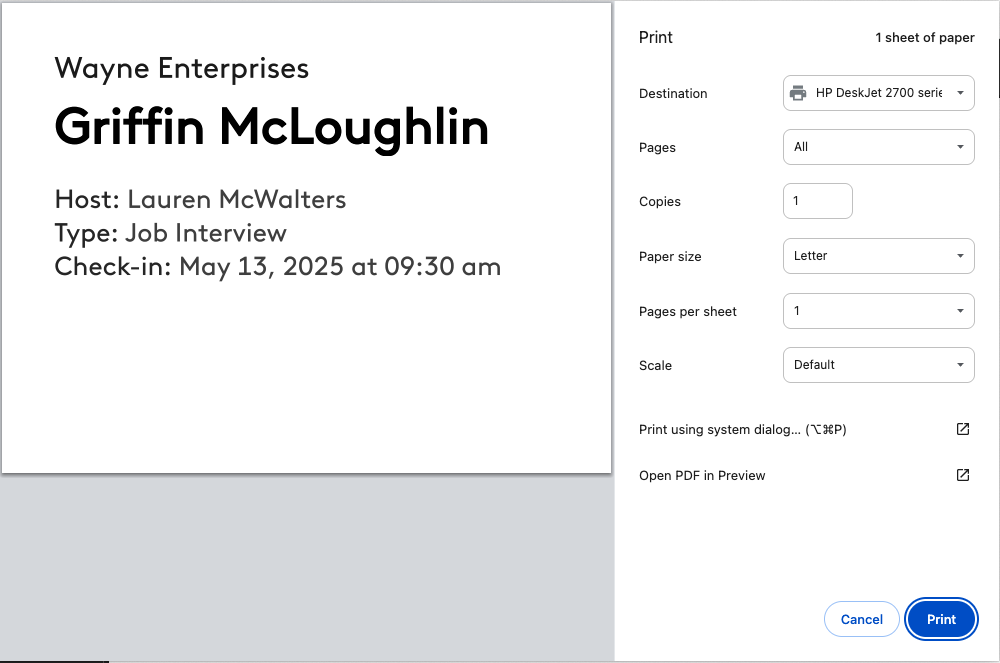Viewport: 1000px width, 663px height.
Task: Click the Copies label
Action: tap(659, 201)
